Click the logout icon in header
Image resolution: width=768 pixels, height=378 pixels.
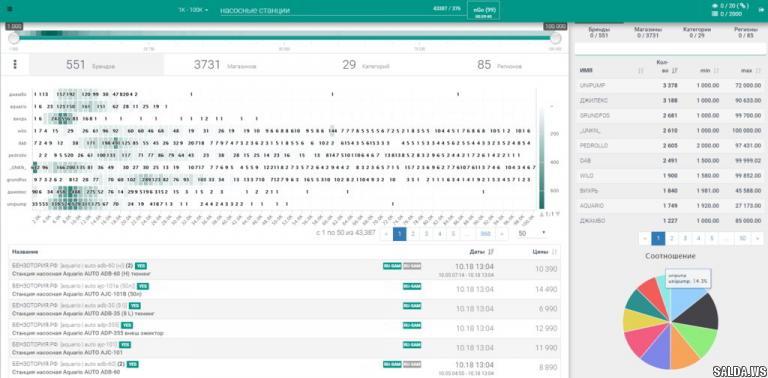(762, 9)
